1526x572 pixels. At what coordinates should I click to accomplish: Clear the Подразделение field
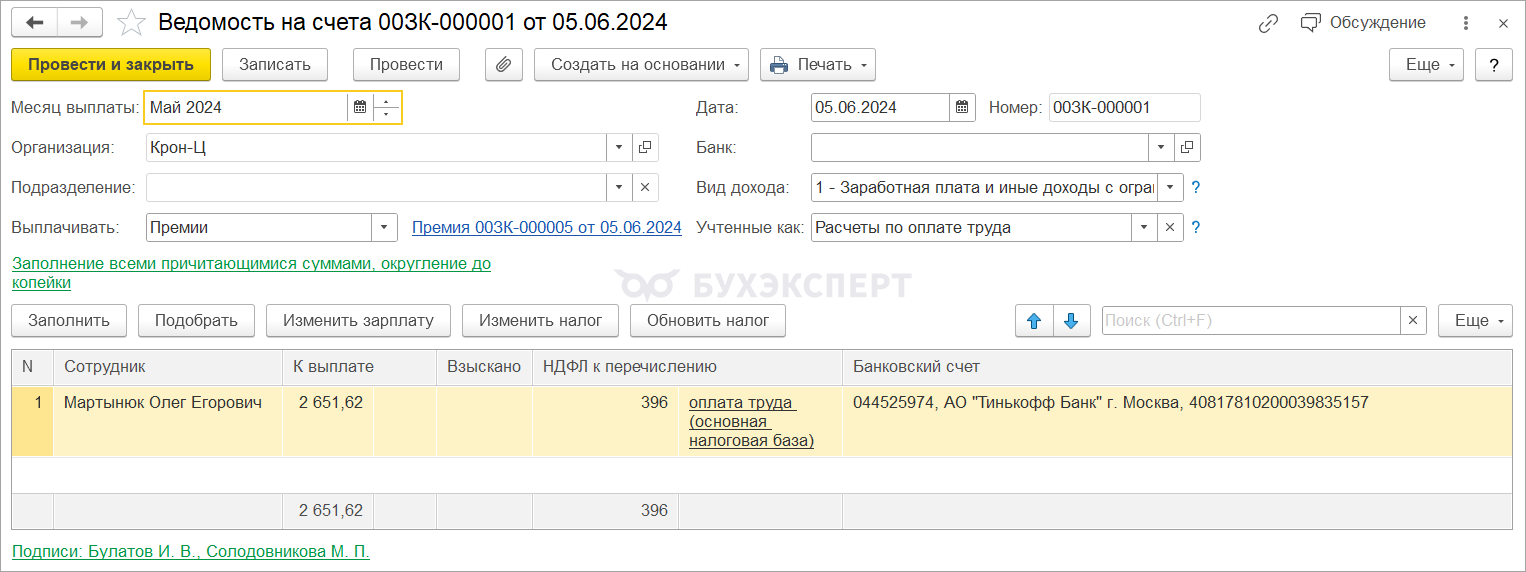coord(645,188)
